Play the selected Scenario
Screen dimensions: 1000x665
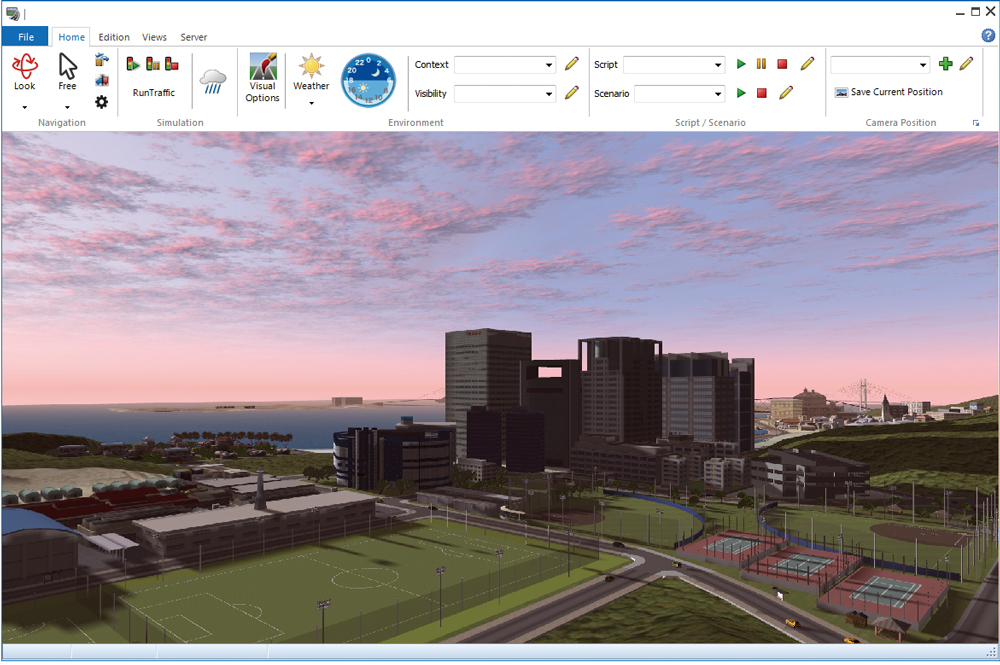[x=741, y=93]
